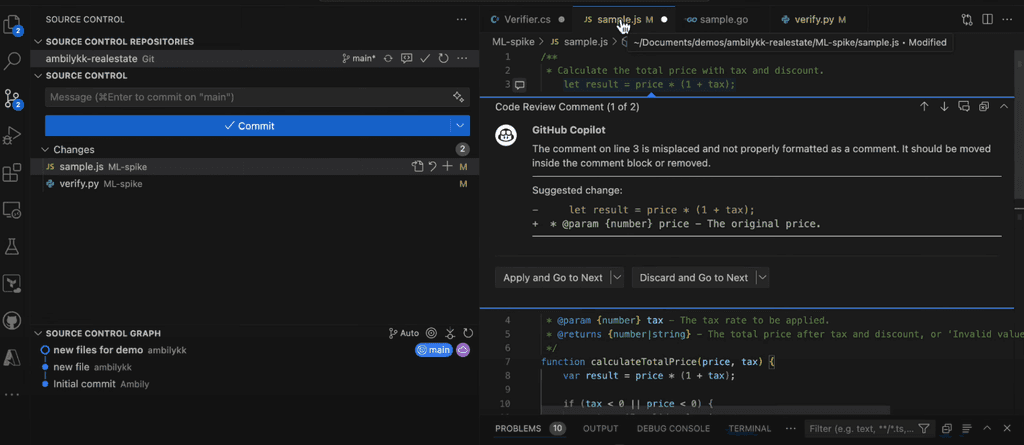Open the Extensions view

pos(12,173)
